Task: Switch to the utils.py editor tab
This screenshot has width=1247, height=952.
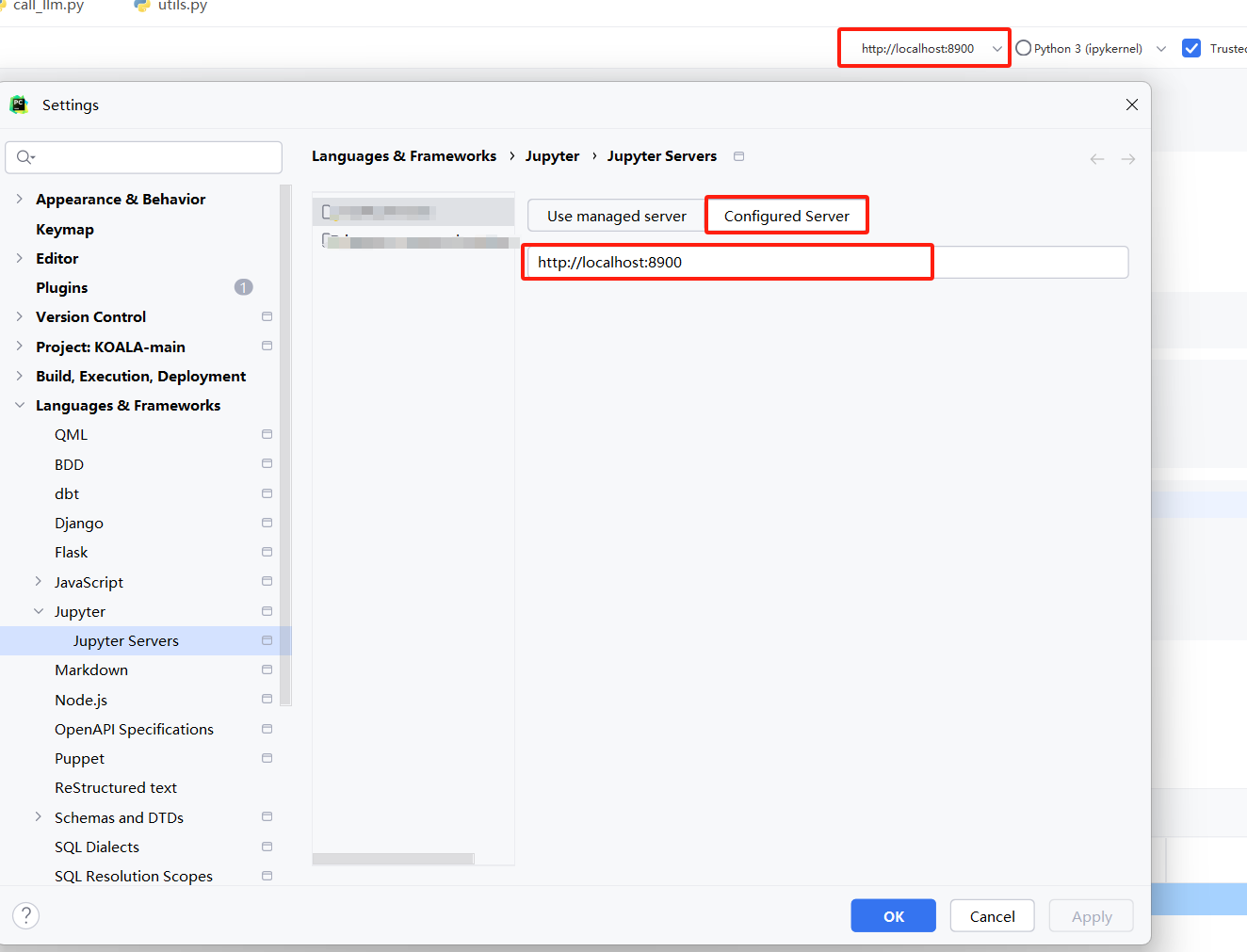Action: [x=171, y=6]
